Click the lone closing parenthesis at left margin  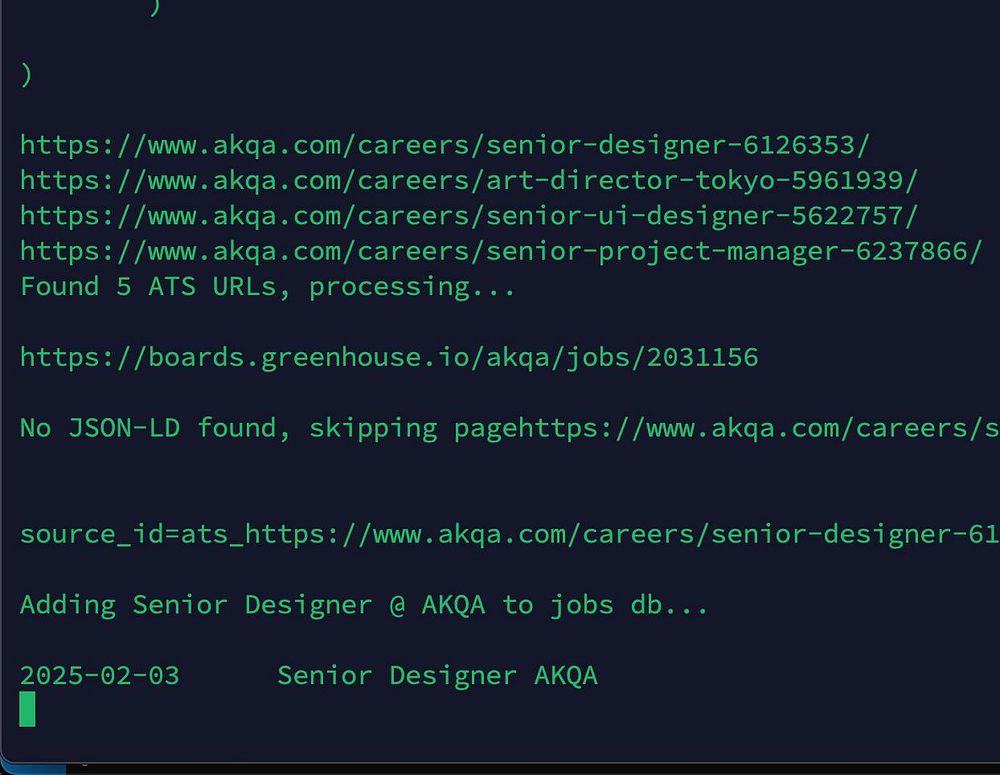coord(26,75)
